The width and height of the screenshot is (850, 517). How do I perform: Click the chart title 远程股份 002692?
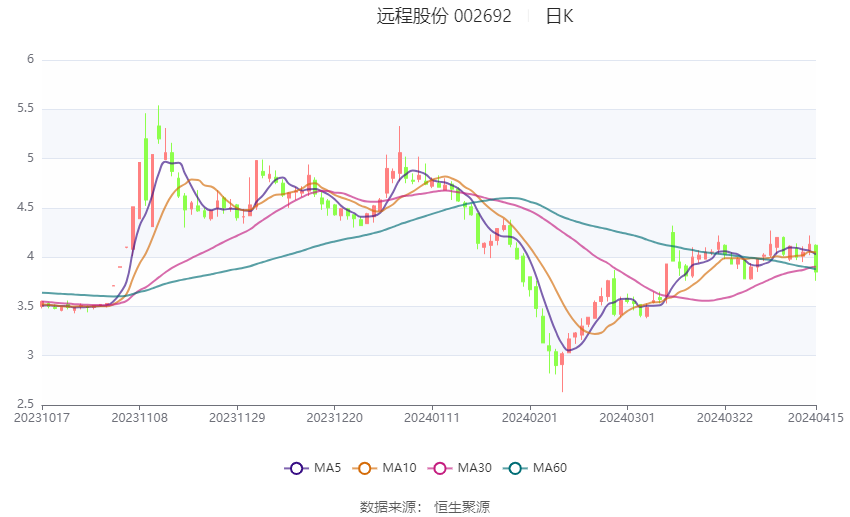pyautogui.click(x=444, y=16)
